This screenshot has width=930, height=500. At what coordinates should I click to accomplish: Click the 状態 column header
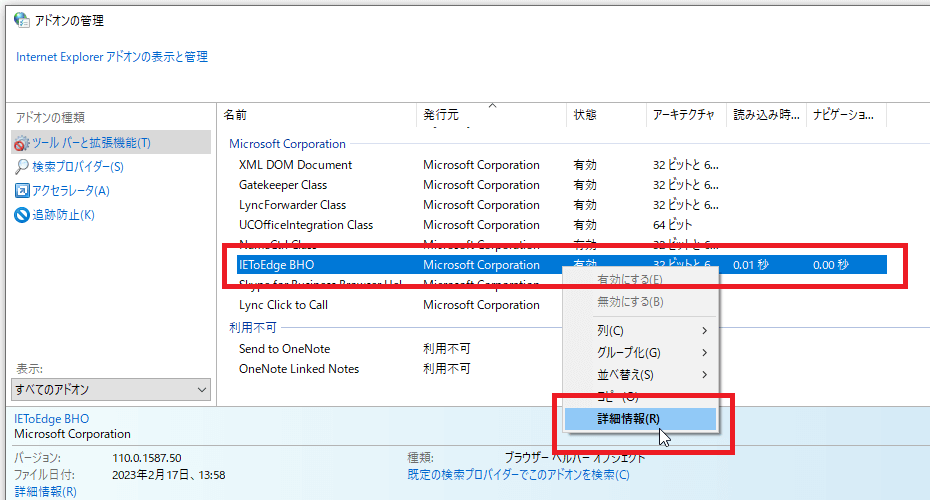tap(585, 115)
